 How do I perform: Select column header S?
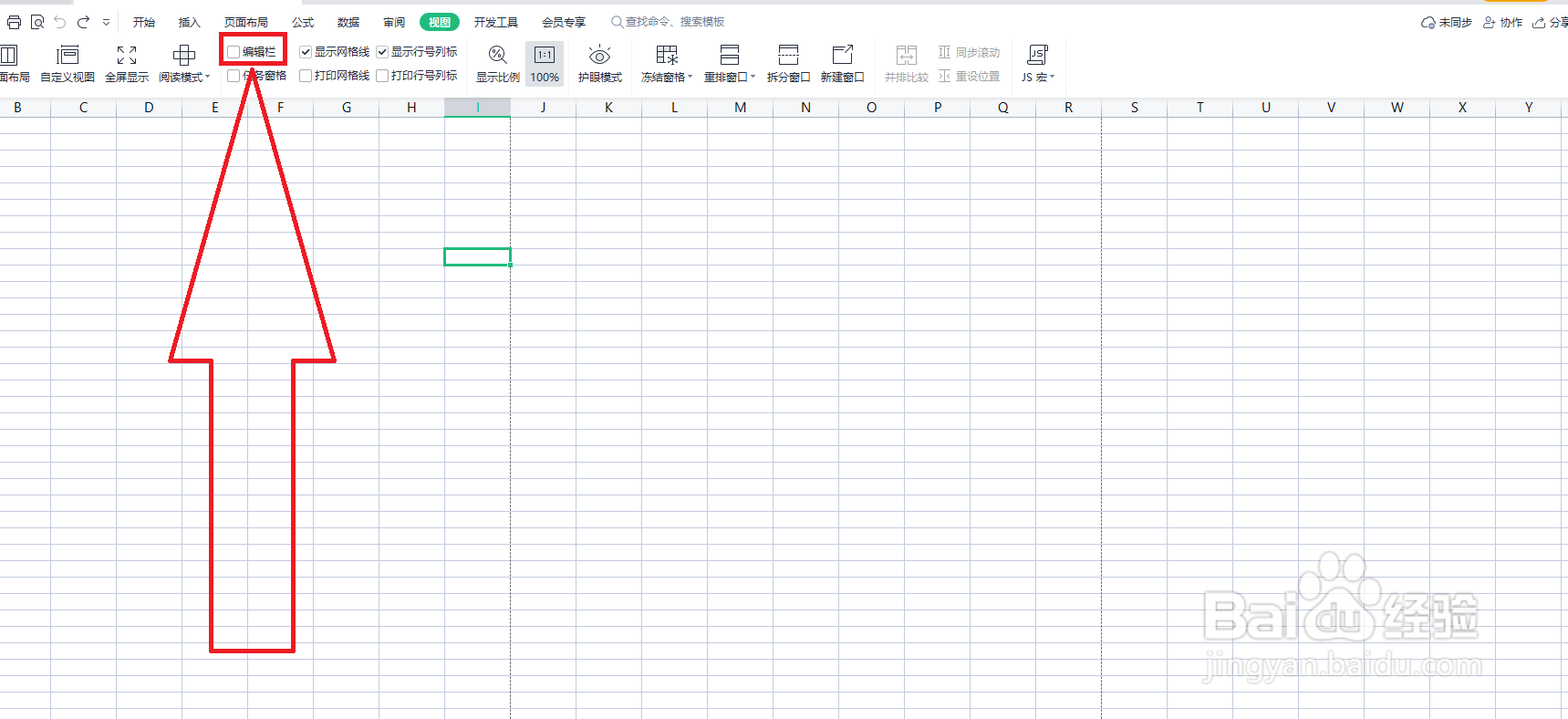[1134, 108]
